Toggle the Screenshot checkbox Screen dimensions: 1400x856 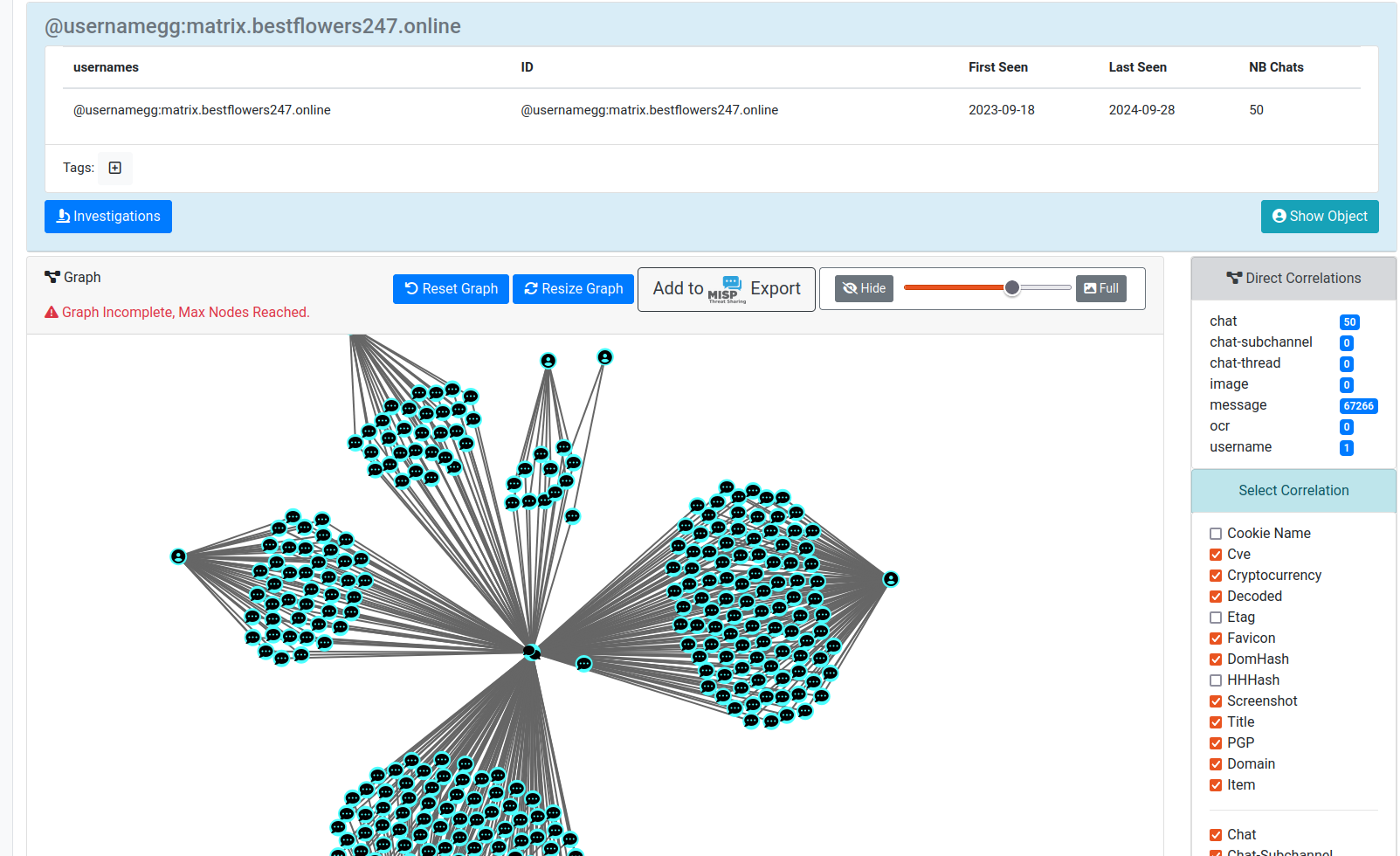tap(1216, 701)
